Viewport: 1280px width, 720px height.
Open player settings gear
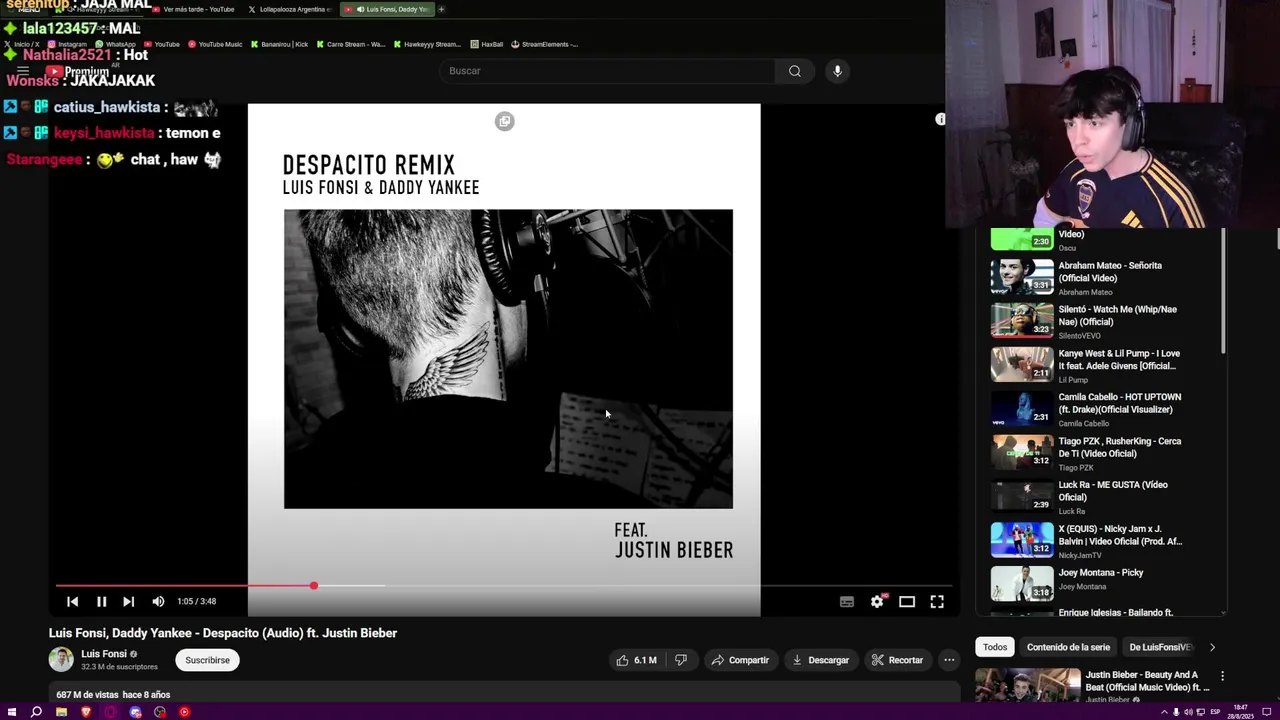(x=877, y=601)
